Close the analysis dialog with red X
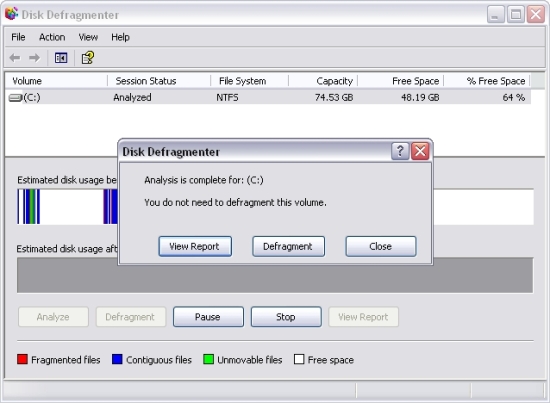Screen dimensions: 550x403 point(420,151)
